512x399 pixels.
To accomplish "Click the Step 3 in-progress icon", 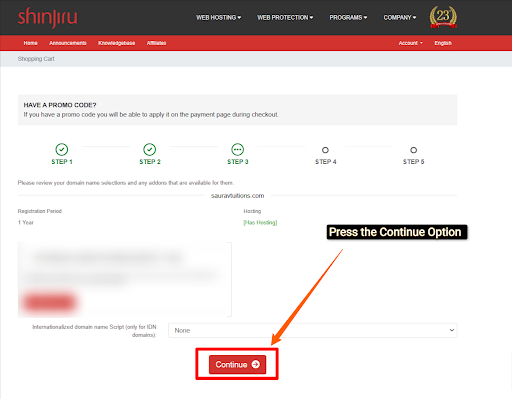I will [238, 149].
